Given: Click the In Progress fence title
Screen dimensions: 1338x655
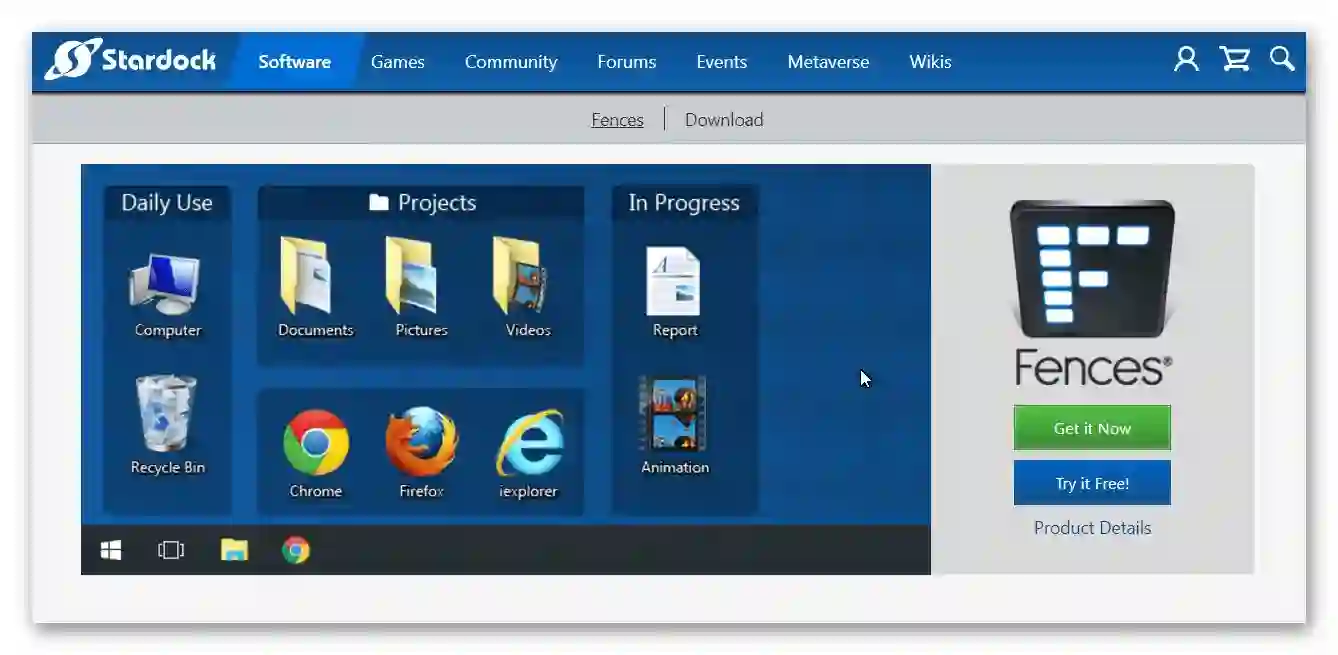Looking at the screenshot, I should [684, 203].
